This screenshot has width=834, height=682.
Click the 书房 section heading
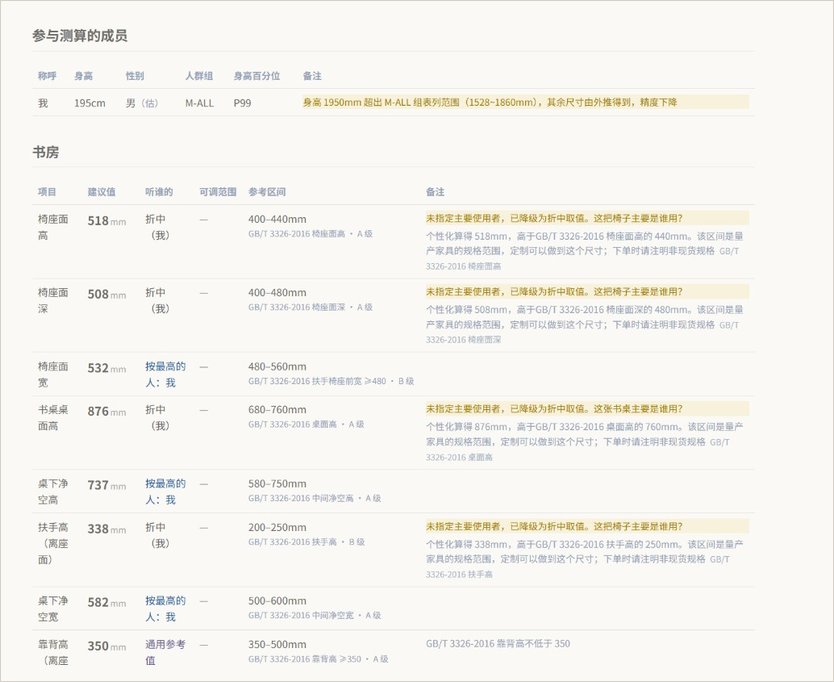(x=46, y=153)
